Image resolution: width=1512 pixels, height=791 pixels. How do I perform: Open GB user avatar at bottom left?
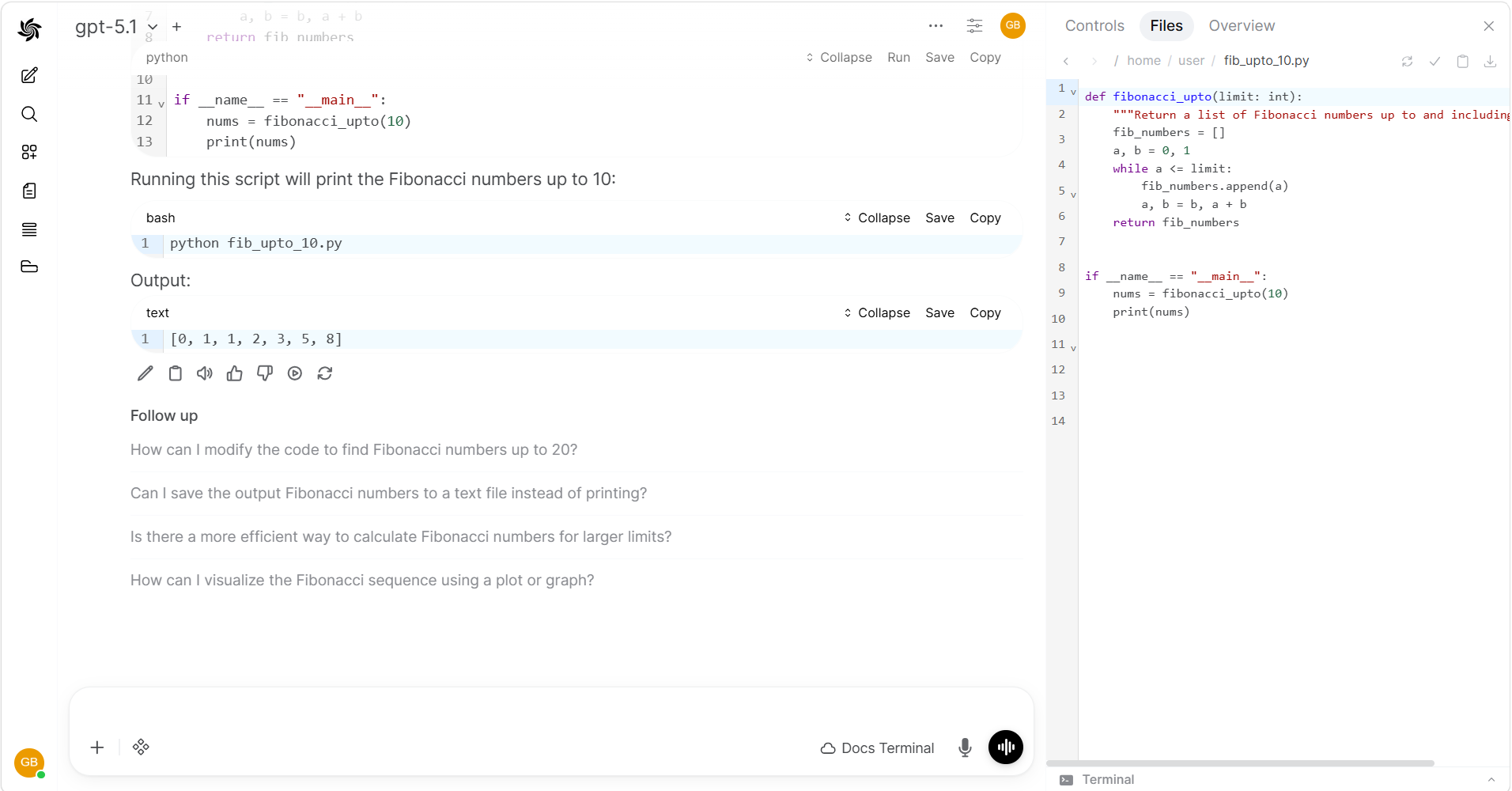pos(29,763)
